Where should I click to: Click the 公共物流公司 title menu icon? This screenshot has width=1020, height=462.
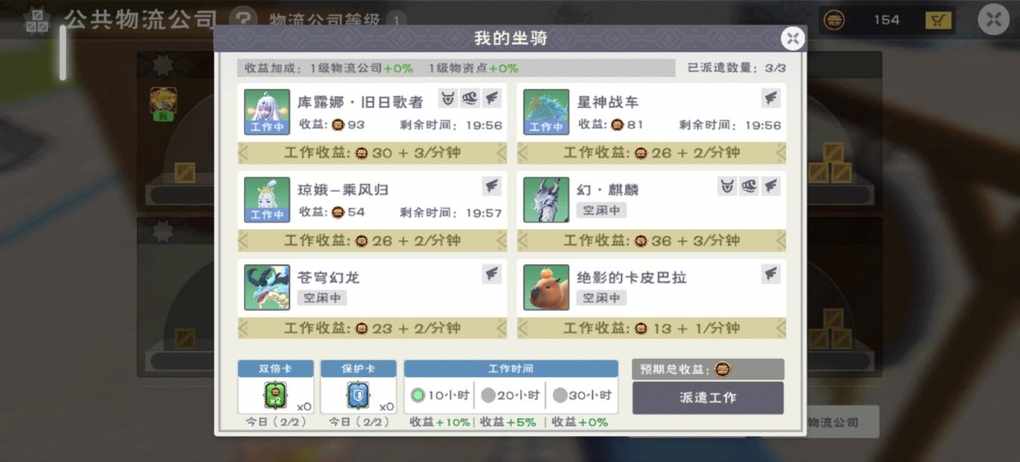click(37, 21)
